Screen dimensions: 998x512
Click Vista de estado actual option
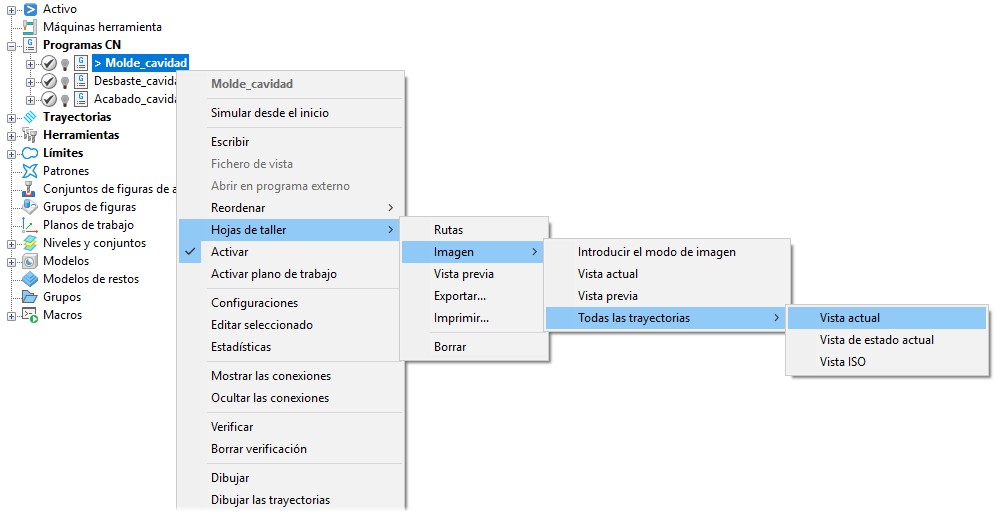click(x=876, y=340)
